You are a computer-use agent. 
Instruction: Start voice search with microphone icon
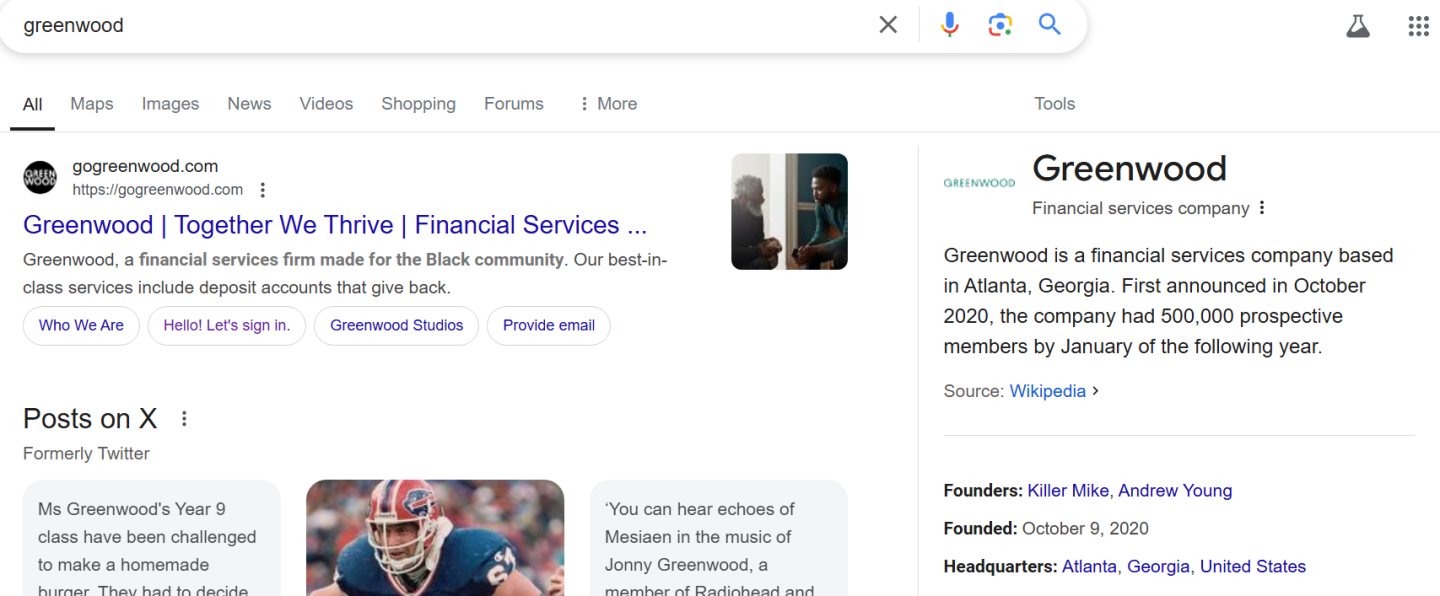pos(950,25)
